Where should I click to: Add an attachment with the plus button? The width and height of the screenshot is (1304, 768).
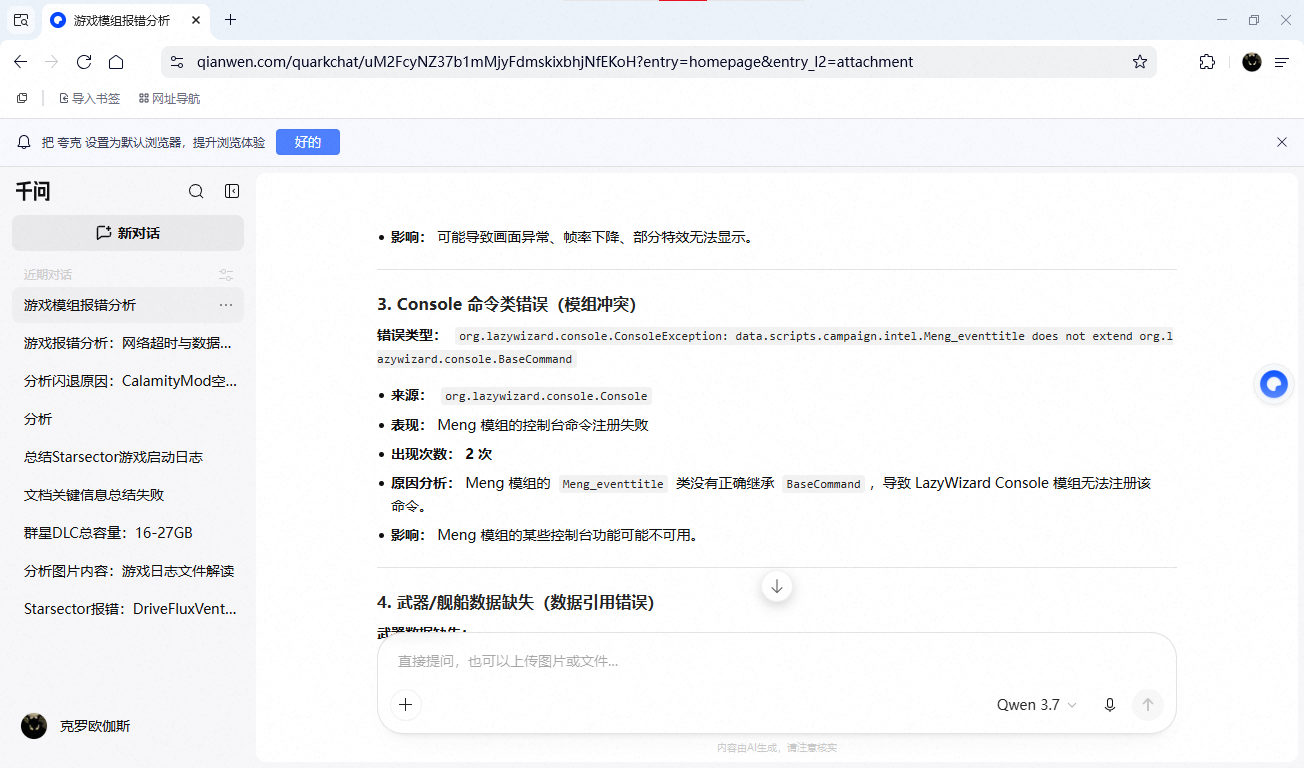coord(405,705)
